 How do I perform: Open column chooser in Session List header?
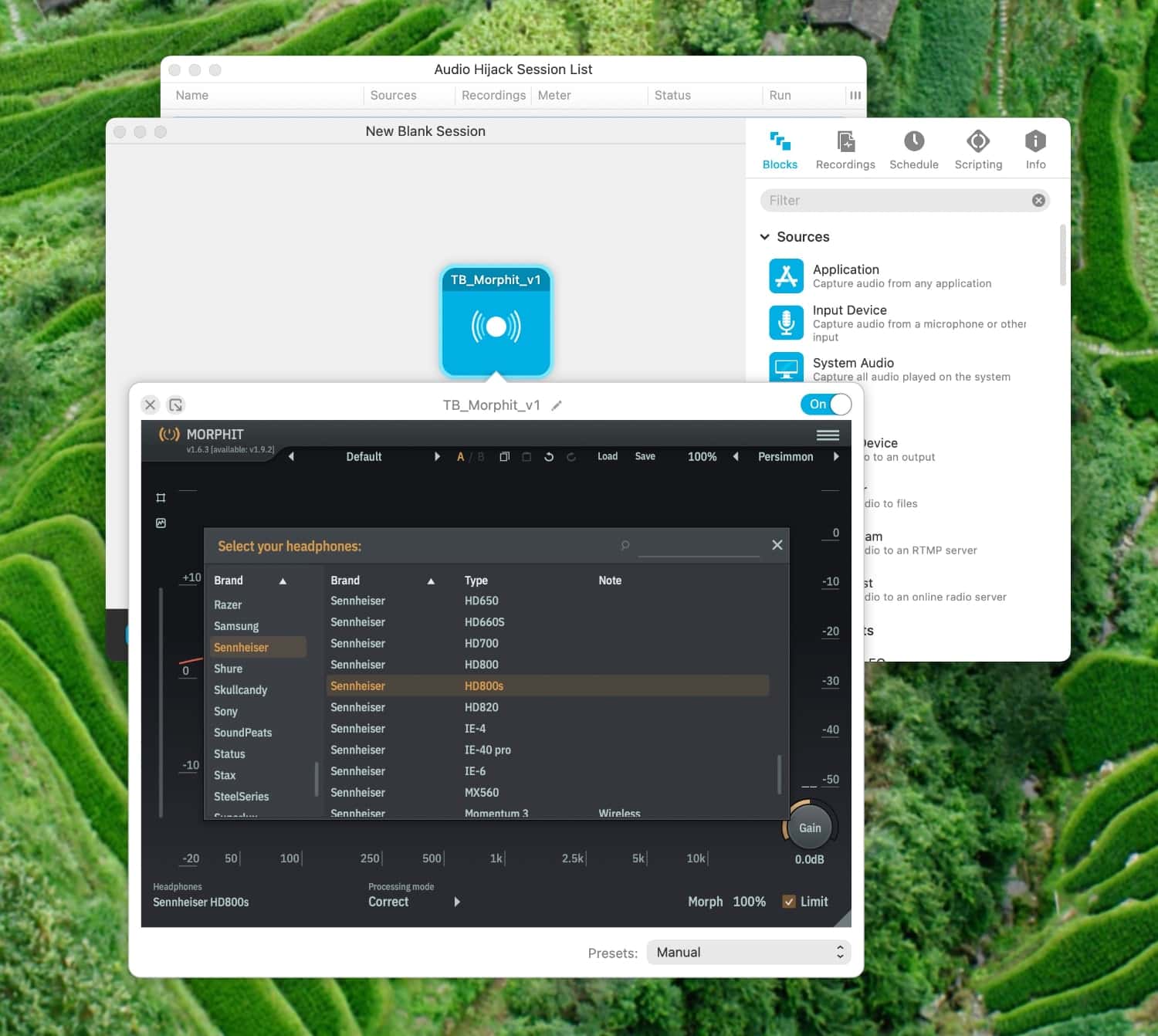pos(855,95)
